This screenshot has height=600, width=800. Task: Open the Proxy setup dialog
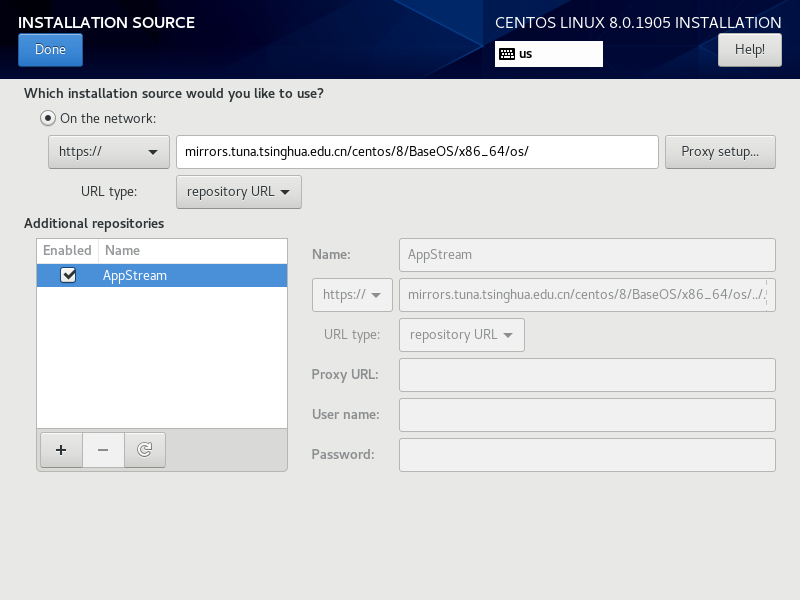coord(720,152)
